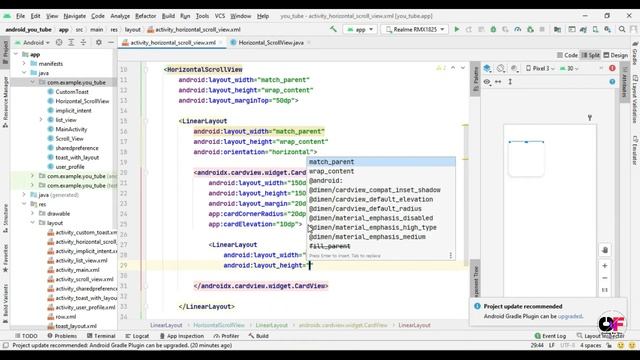Run the app with the green play icon
The width and height of the screenshot is (640, 360).
pos(457,29)
